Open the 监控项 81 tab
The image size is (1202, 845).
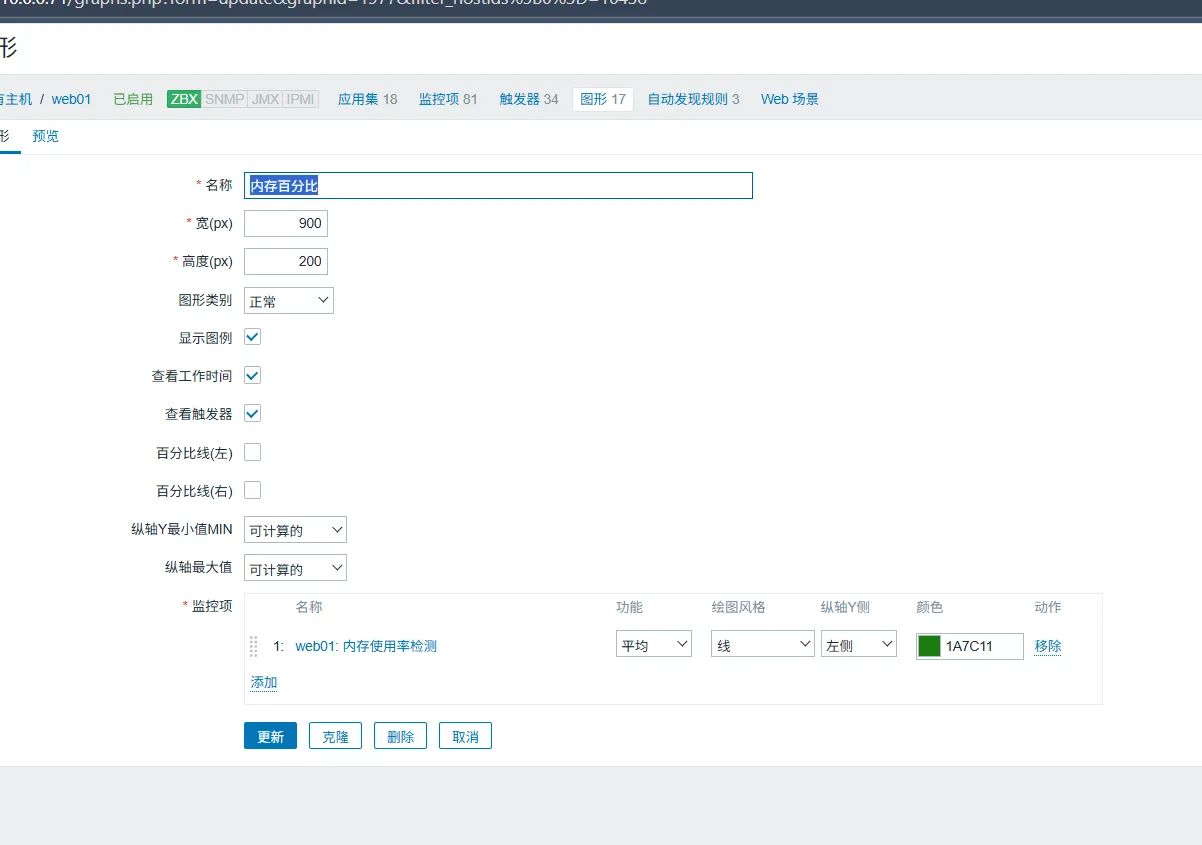448,99
